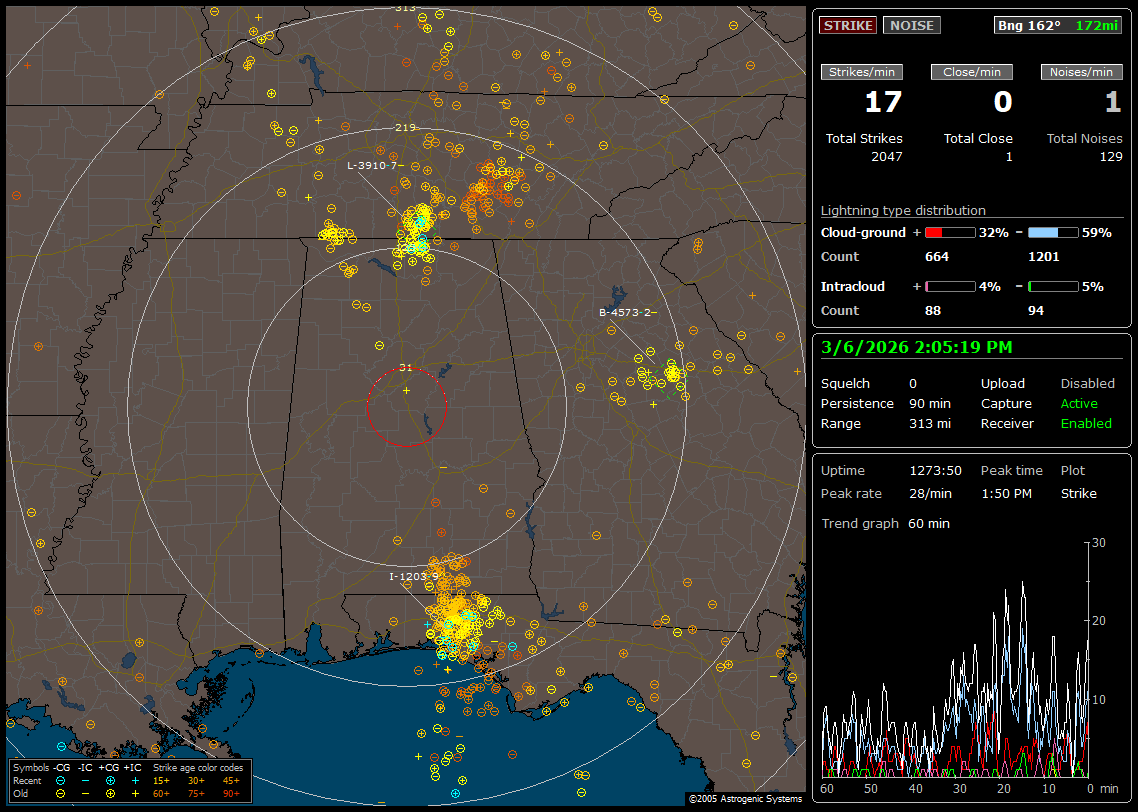Click the old +CG yellow legend symbol
The height and width of the screenshot is (812, 1138).
click(110, 792)
